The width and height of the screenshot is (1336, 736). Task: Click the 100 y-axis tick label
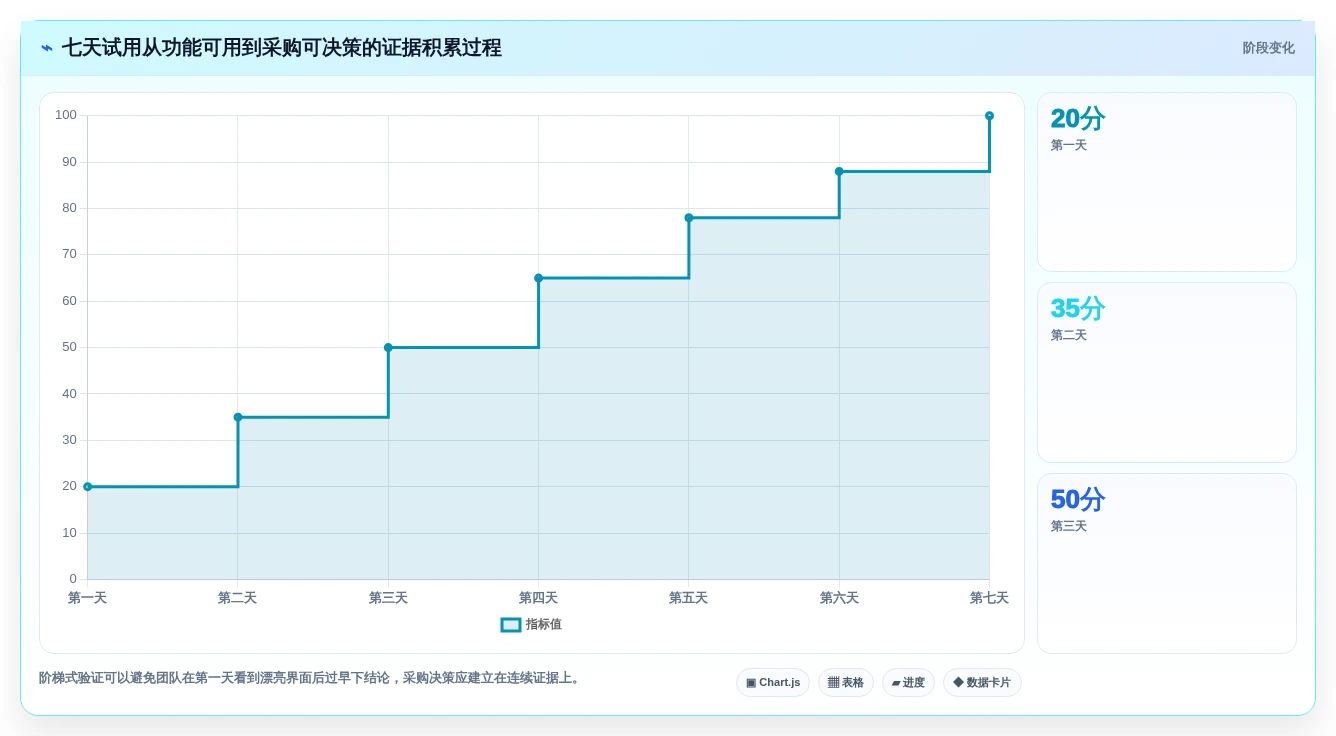pos(66,115)
